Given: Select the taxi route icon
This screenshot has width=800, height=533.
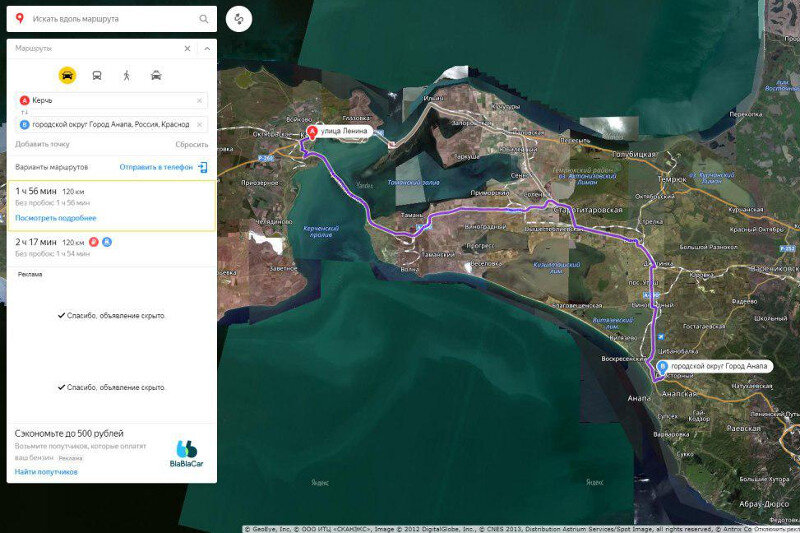Looking at the screenshot, I should point(156,75).
